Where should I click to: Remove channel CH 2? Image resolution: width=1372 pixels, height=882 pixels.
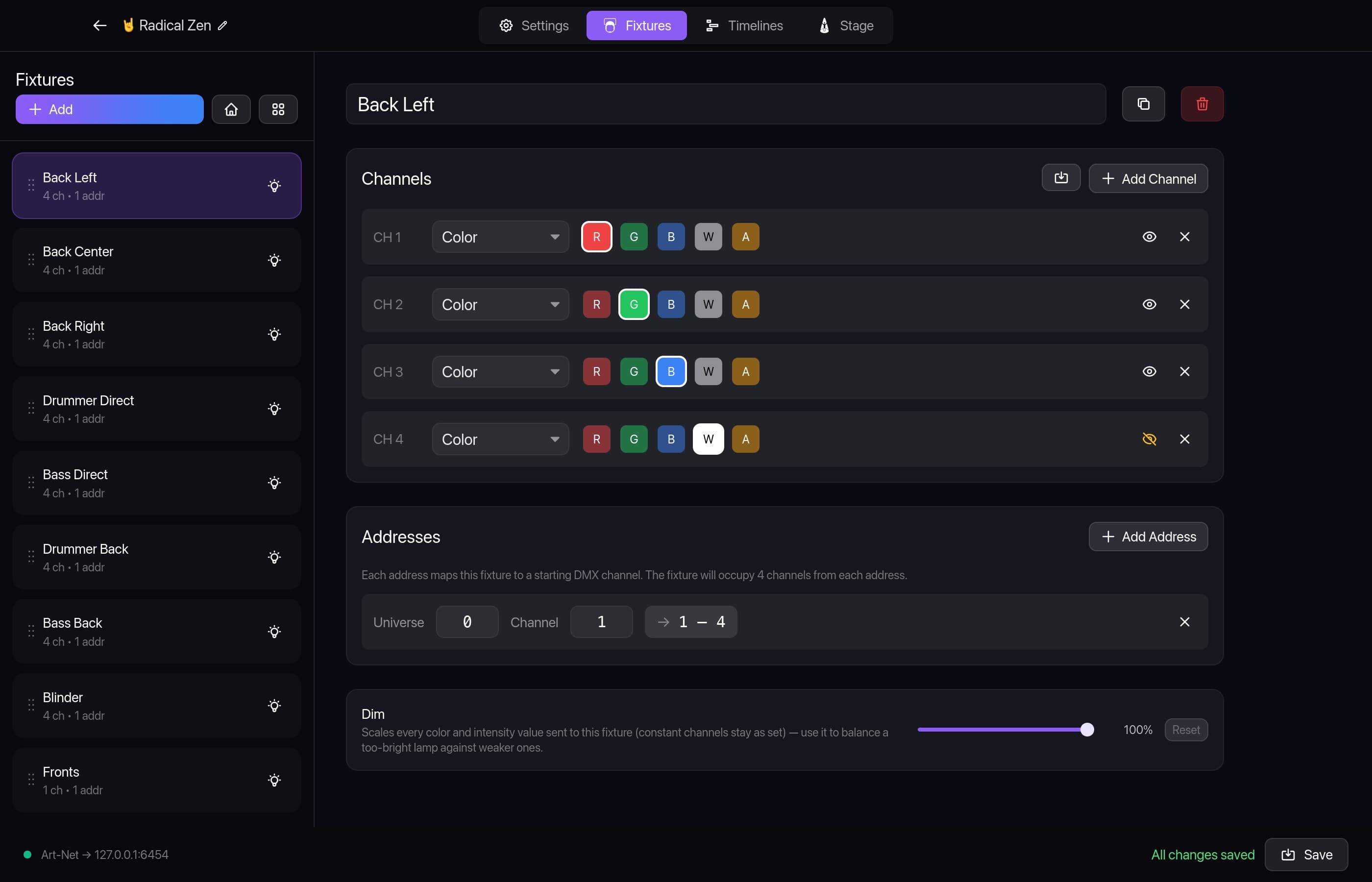(x=1184, y=304)
